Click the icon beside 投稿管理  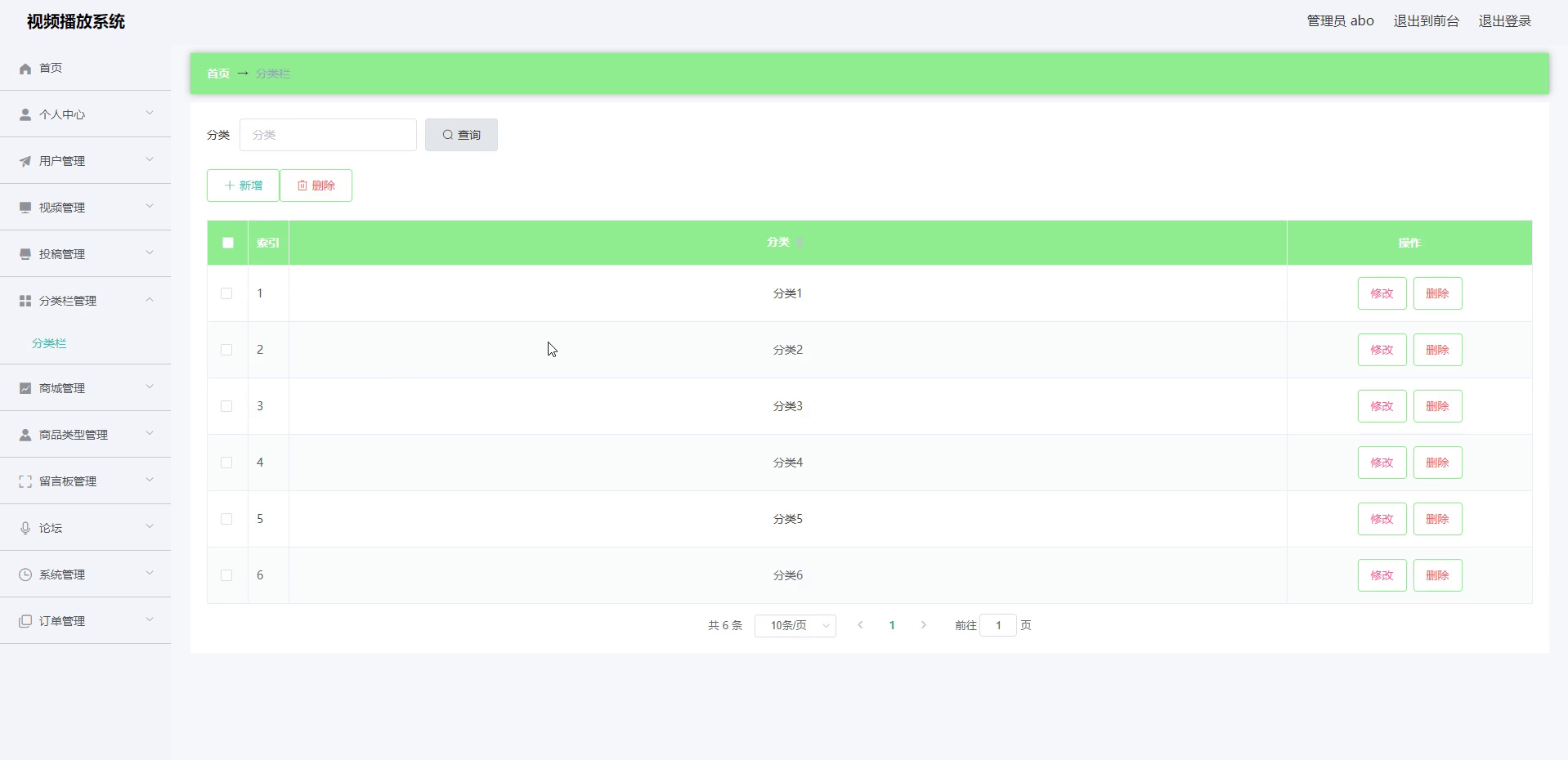(x=25, y=255)
